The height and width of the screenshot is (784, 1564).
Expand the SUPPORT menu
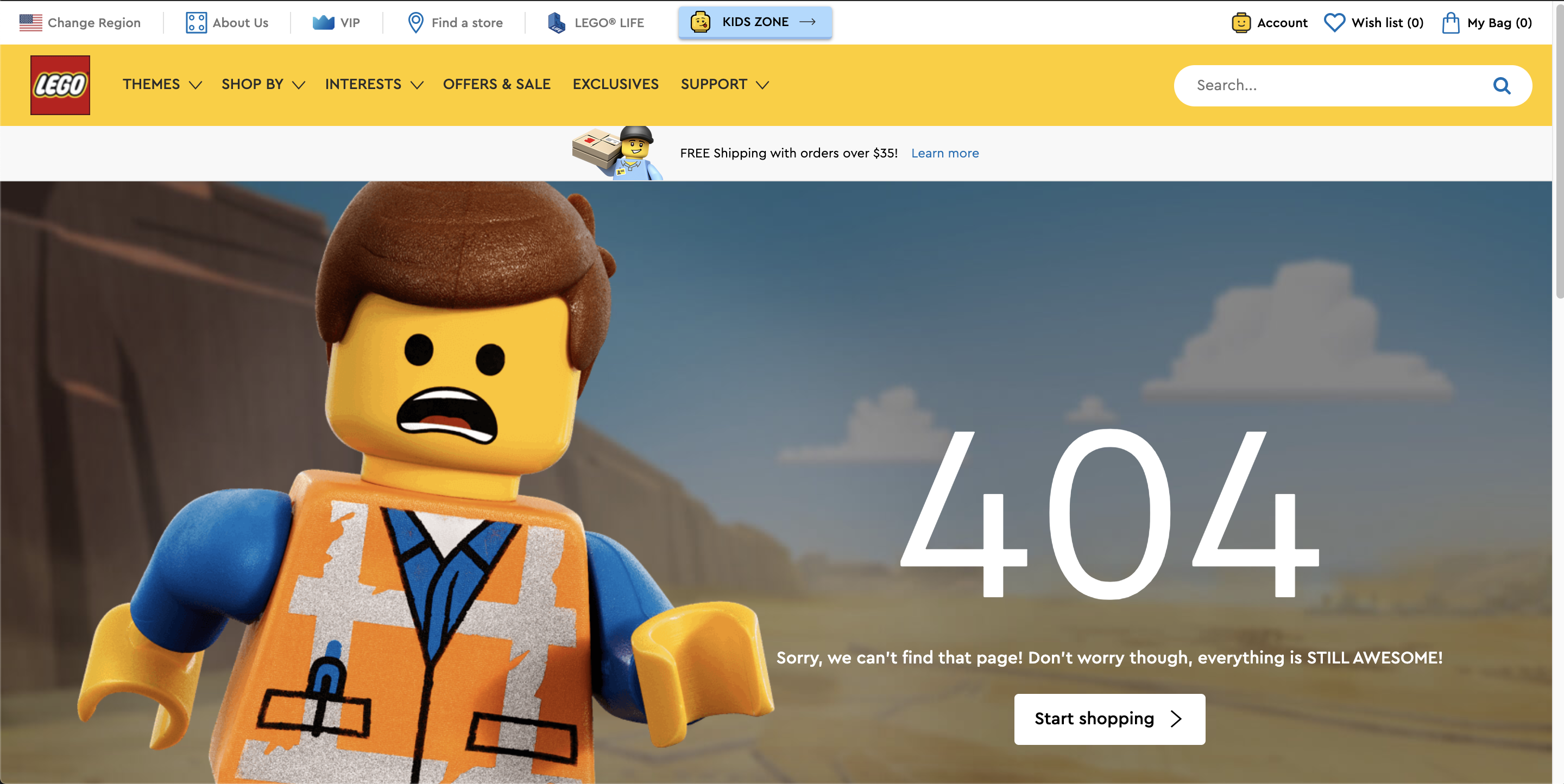click(725, 84)
